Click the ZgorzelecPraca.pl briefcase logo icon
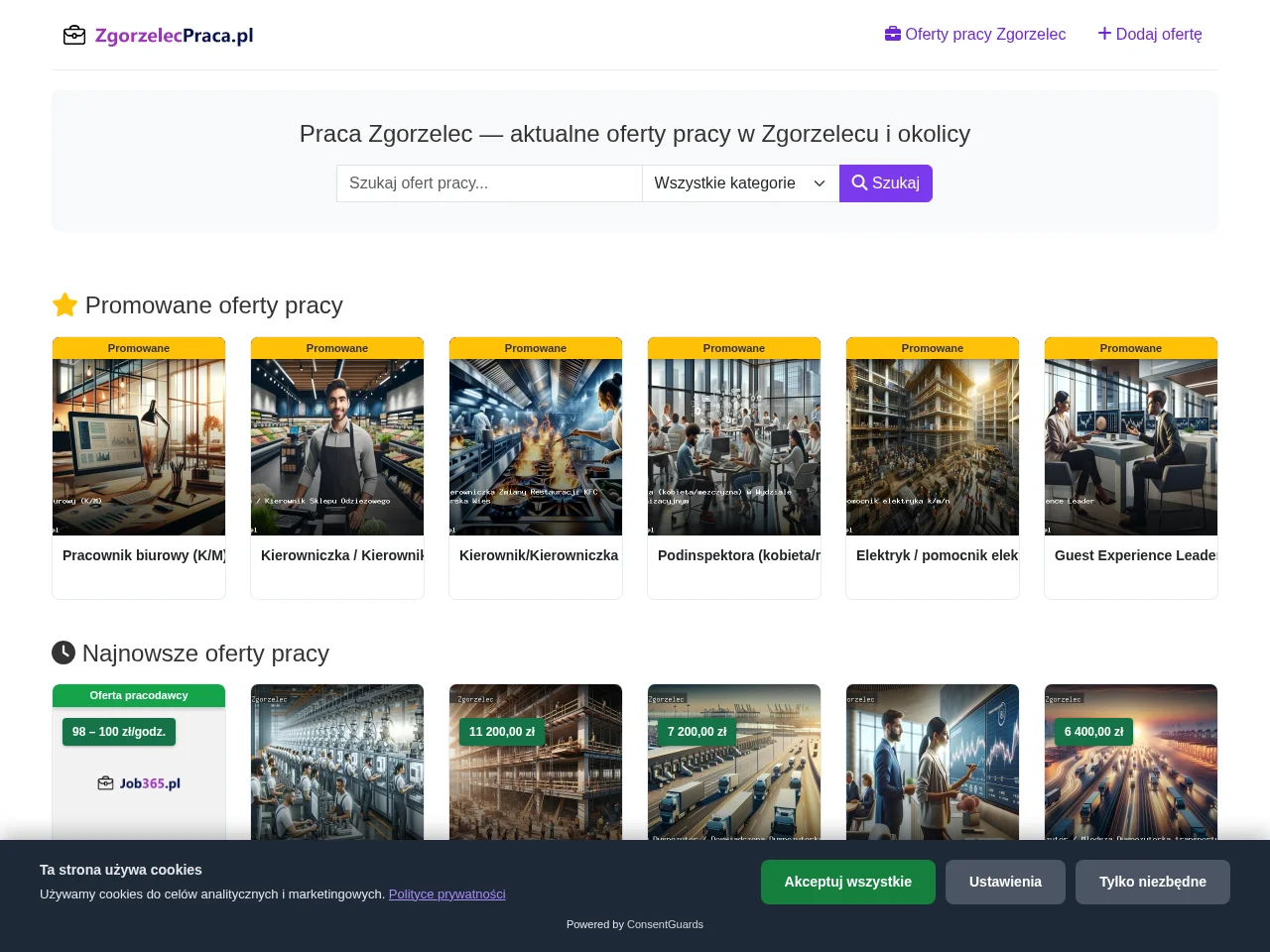This screenshot has height=952, width=1270. 74,36
